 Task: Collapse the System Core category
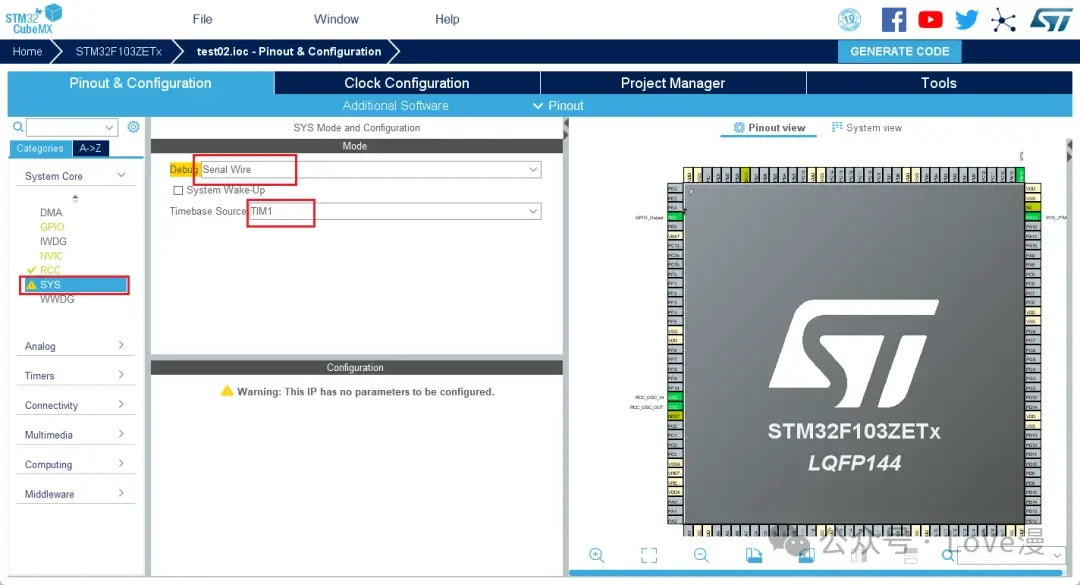coord(121,176)
